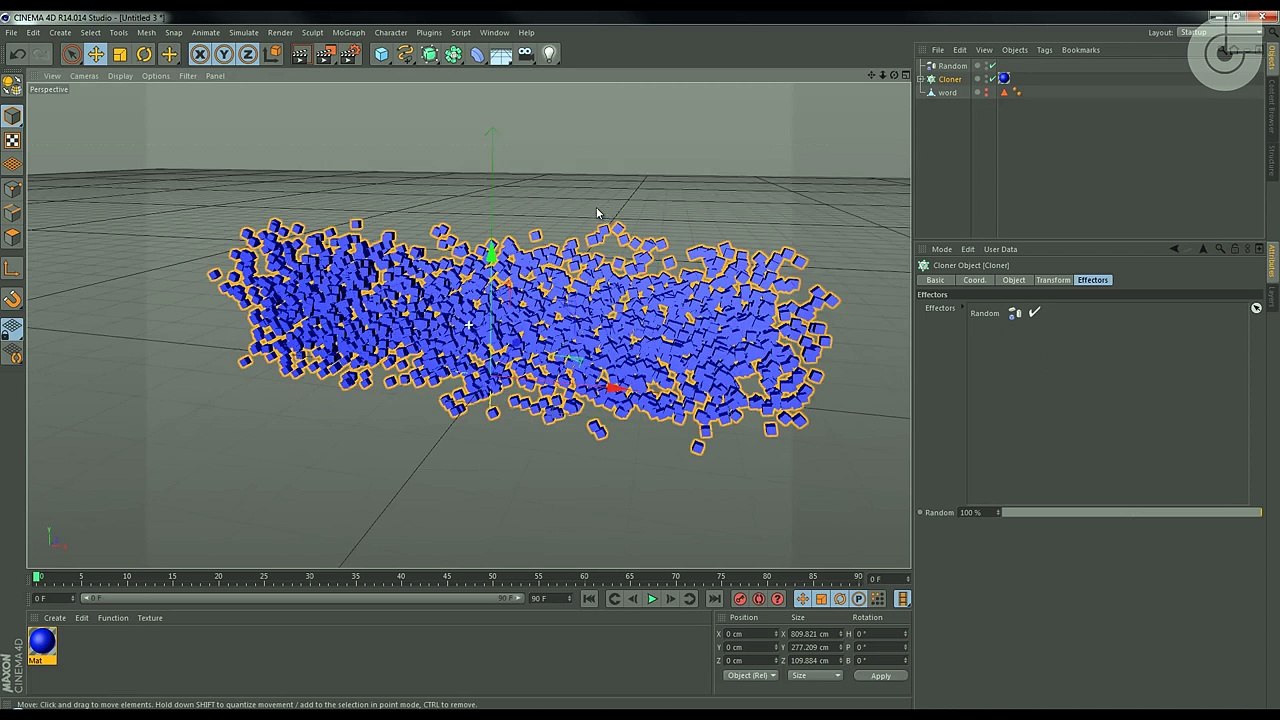This screenshot has height=720, width=1280.
Task: Open Texture menu in material manager
Action: coord(150,618)
